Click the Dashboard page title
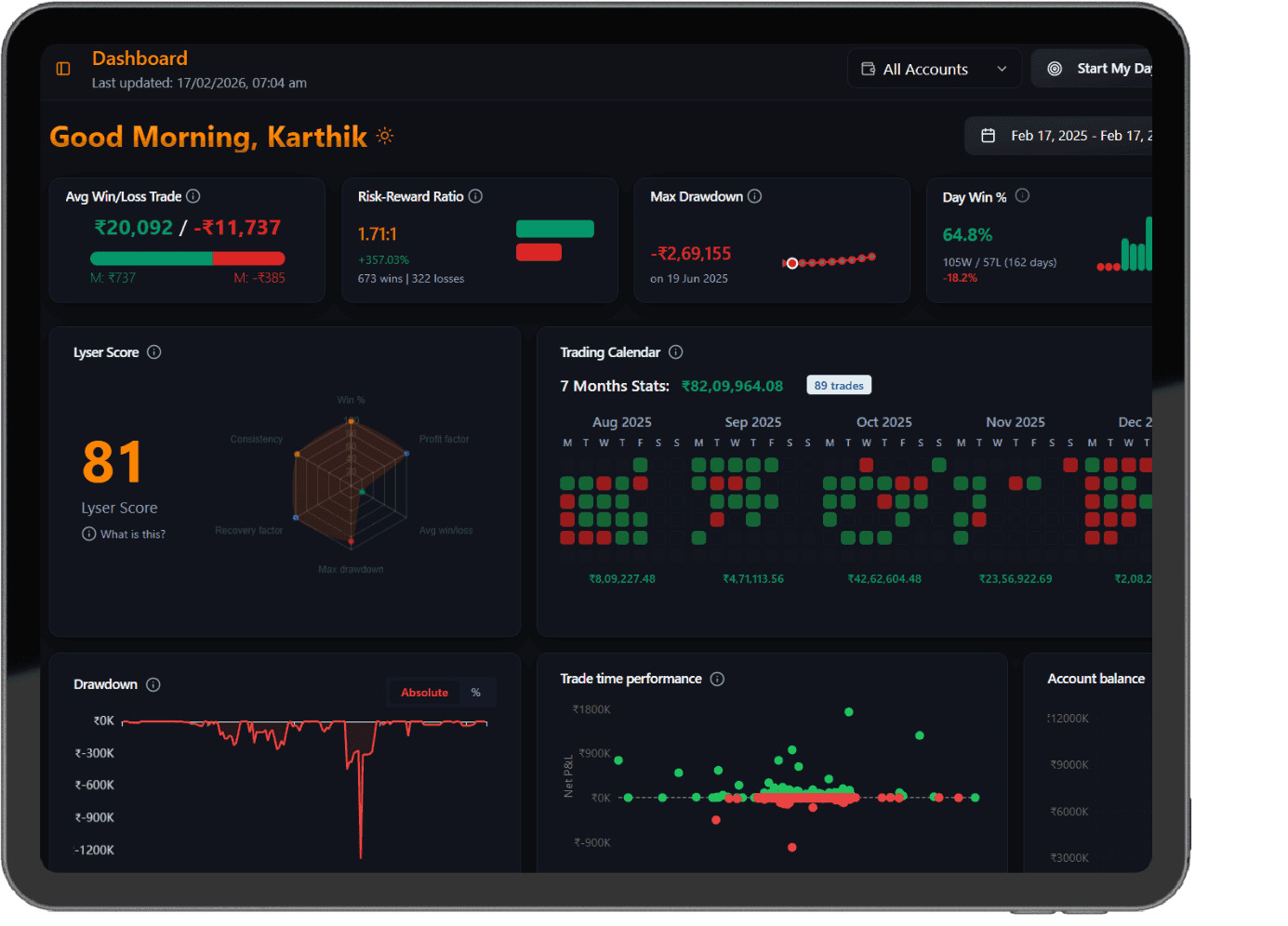 click(x=139, y=59)
